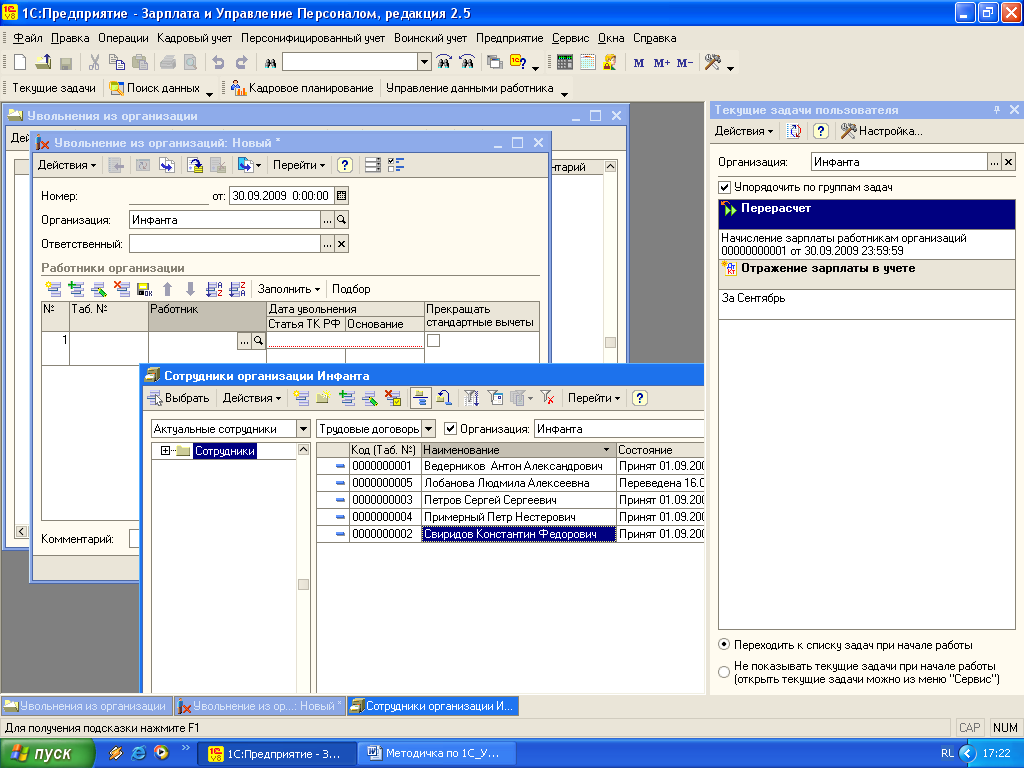Open 'Трудовые договоры' dropdown arrow

(428, 429)
